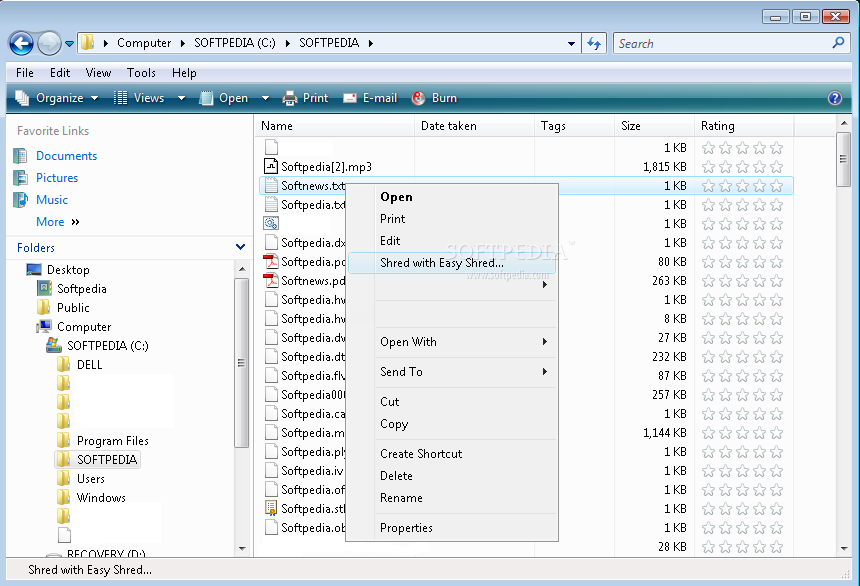Open the Edit menu
860x586 pixels.
(x=60, y=73)
